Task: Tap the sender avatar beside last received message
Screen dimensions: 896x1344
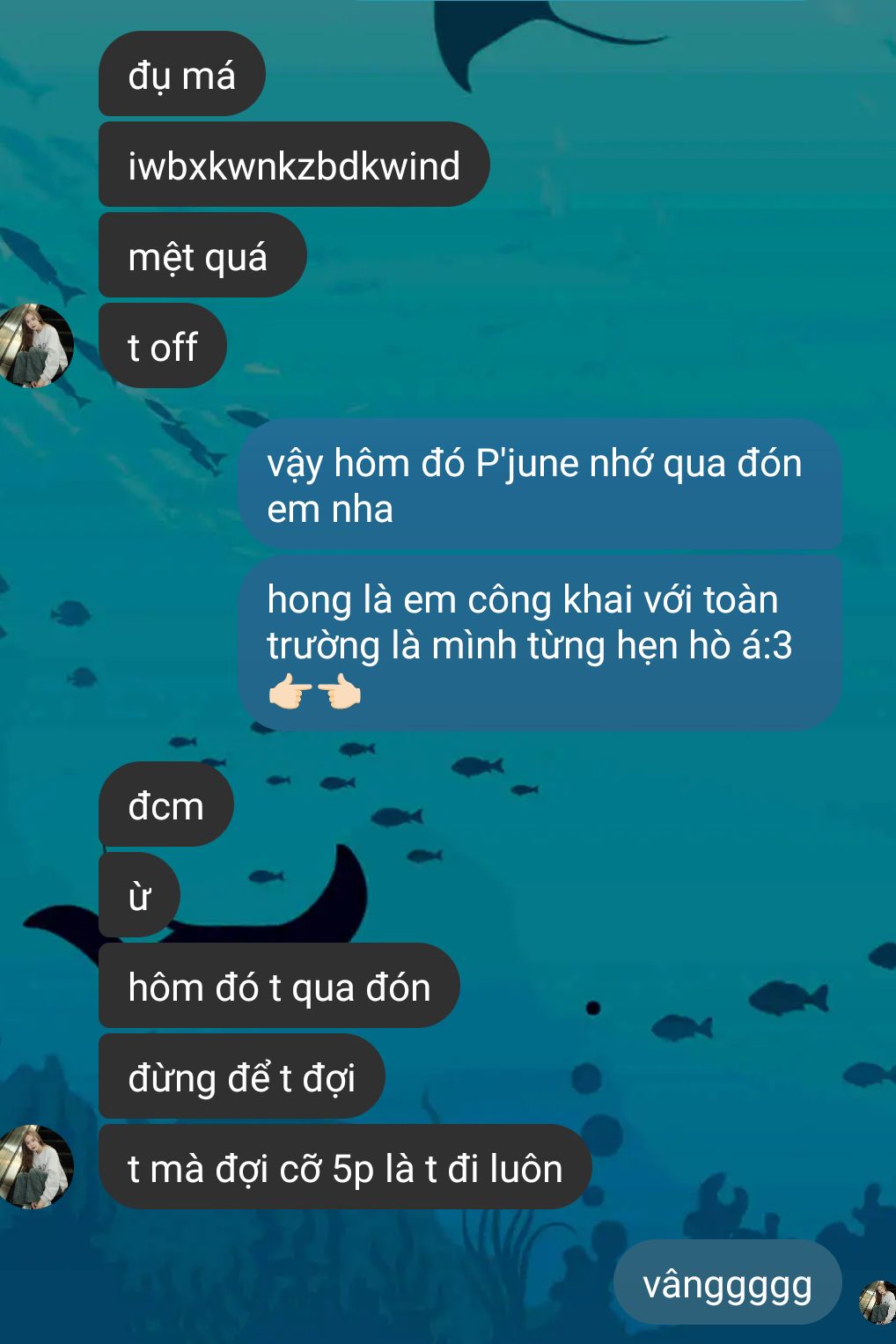Action: [35, 1166]
